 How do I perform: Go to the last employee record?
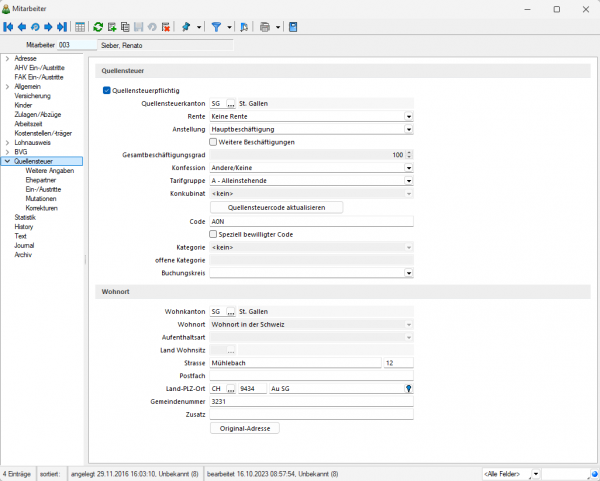pos(62,27)
